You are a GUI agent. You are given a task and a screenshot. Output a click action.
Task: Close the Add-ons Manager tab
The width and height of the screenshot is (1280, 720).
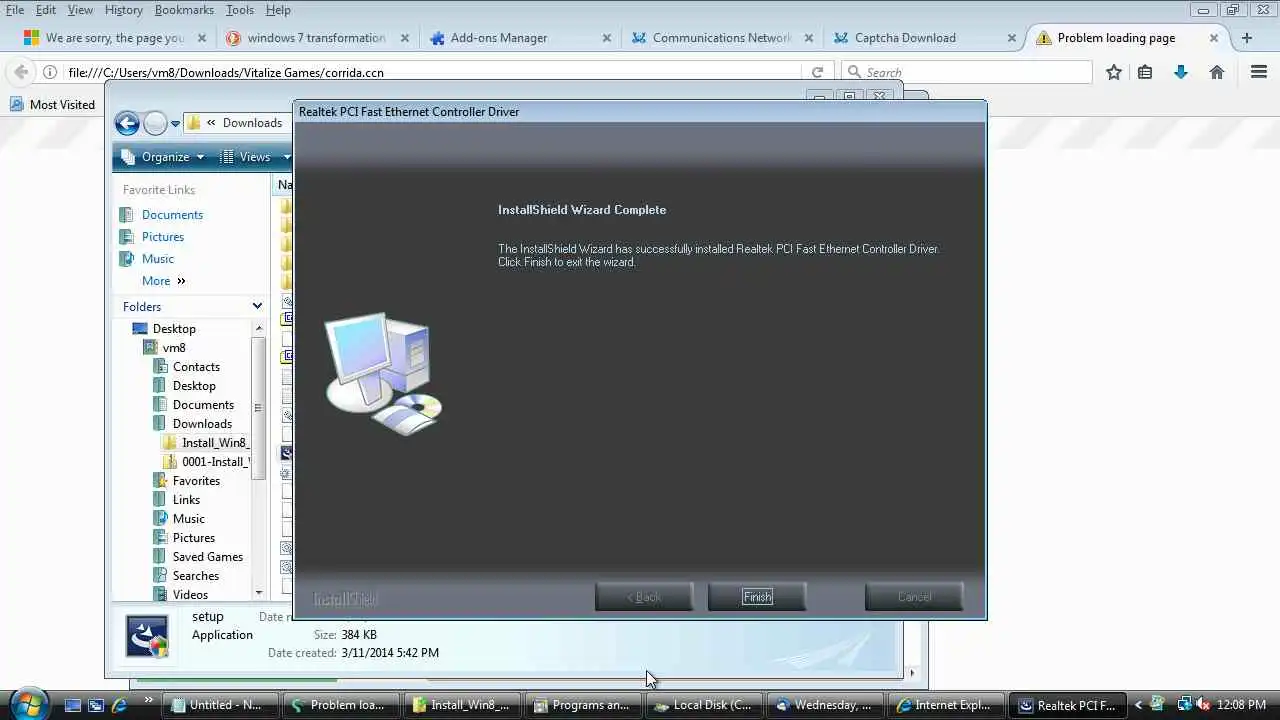coord(607,38)
